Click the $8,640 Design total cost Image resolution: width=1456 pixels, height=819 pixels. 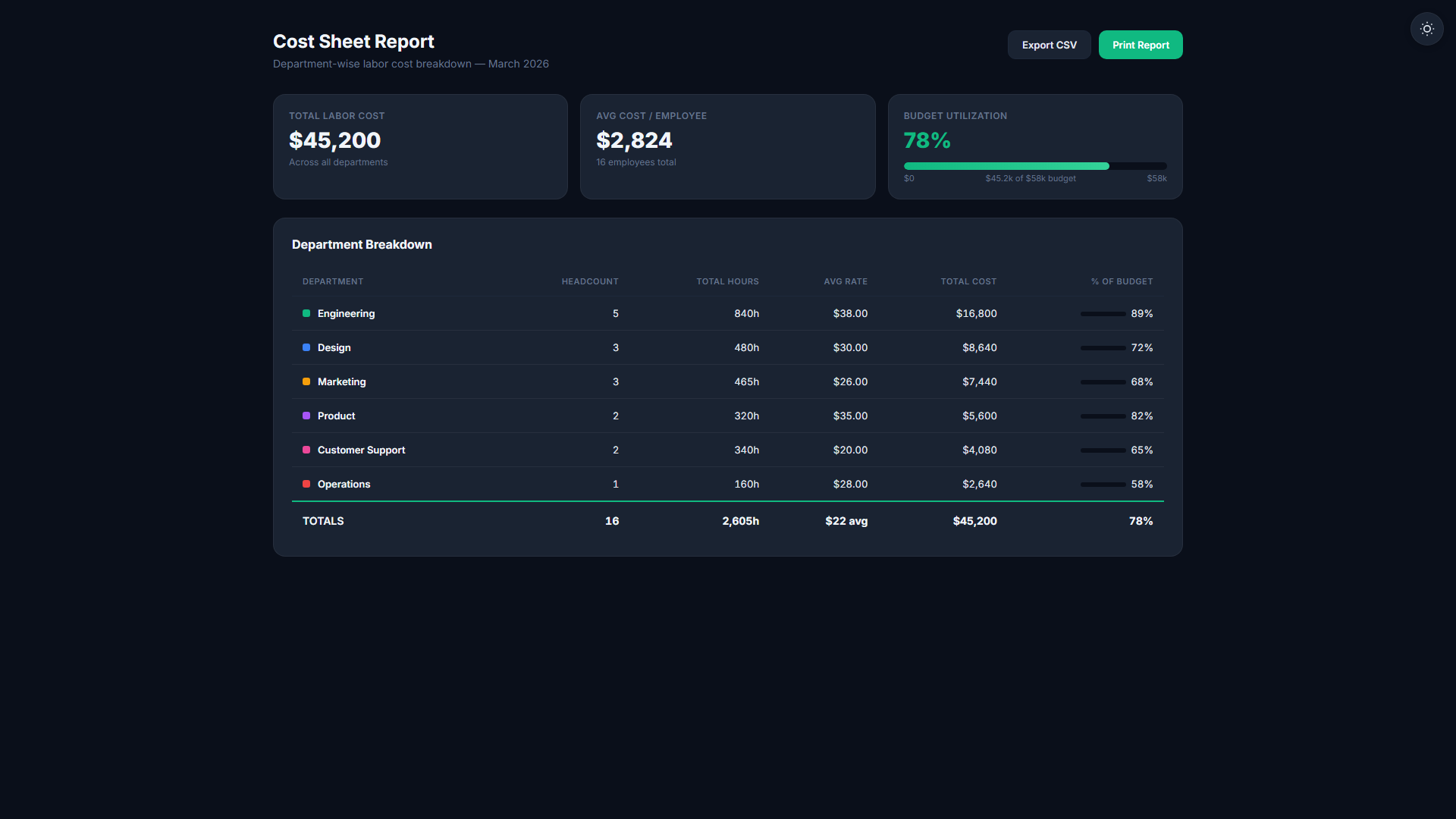[x=980, y=347]
